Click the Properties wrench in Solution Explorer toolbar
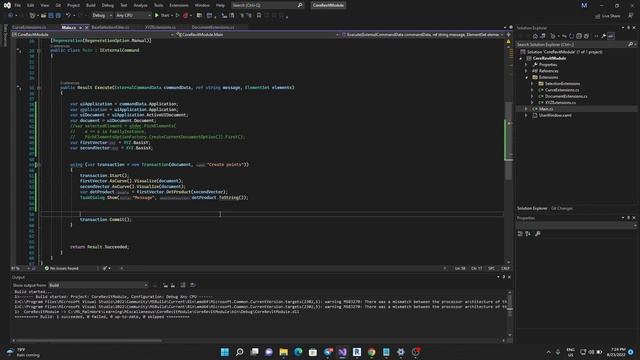 point(603,36)
